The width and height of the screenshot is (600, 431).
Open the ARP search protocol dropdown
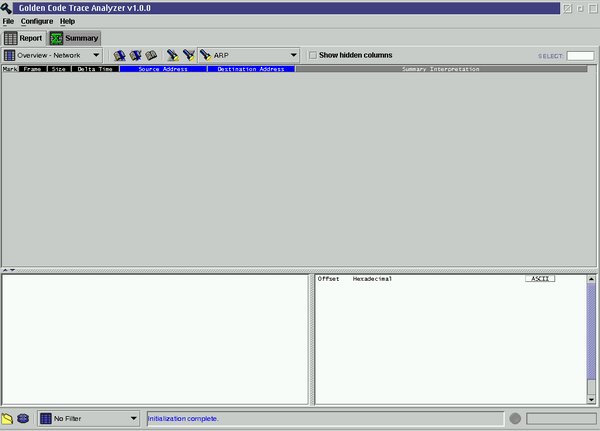tap(249, 56)
